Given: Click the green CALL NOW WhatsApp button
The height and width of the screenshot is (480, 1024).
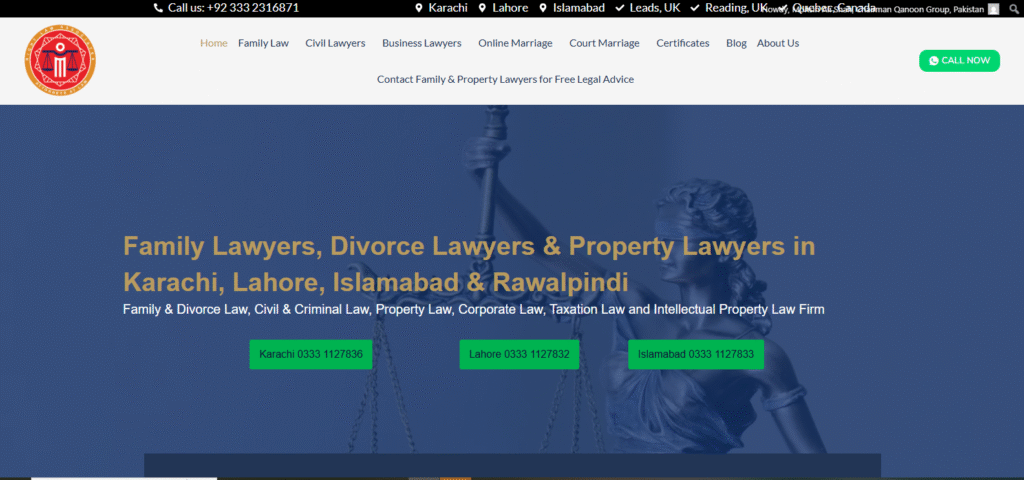Looking at the screenshot, I should [959, 61].
